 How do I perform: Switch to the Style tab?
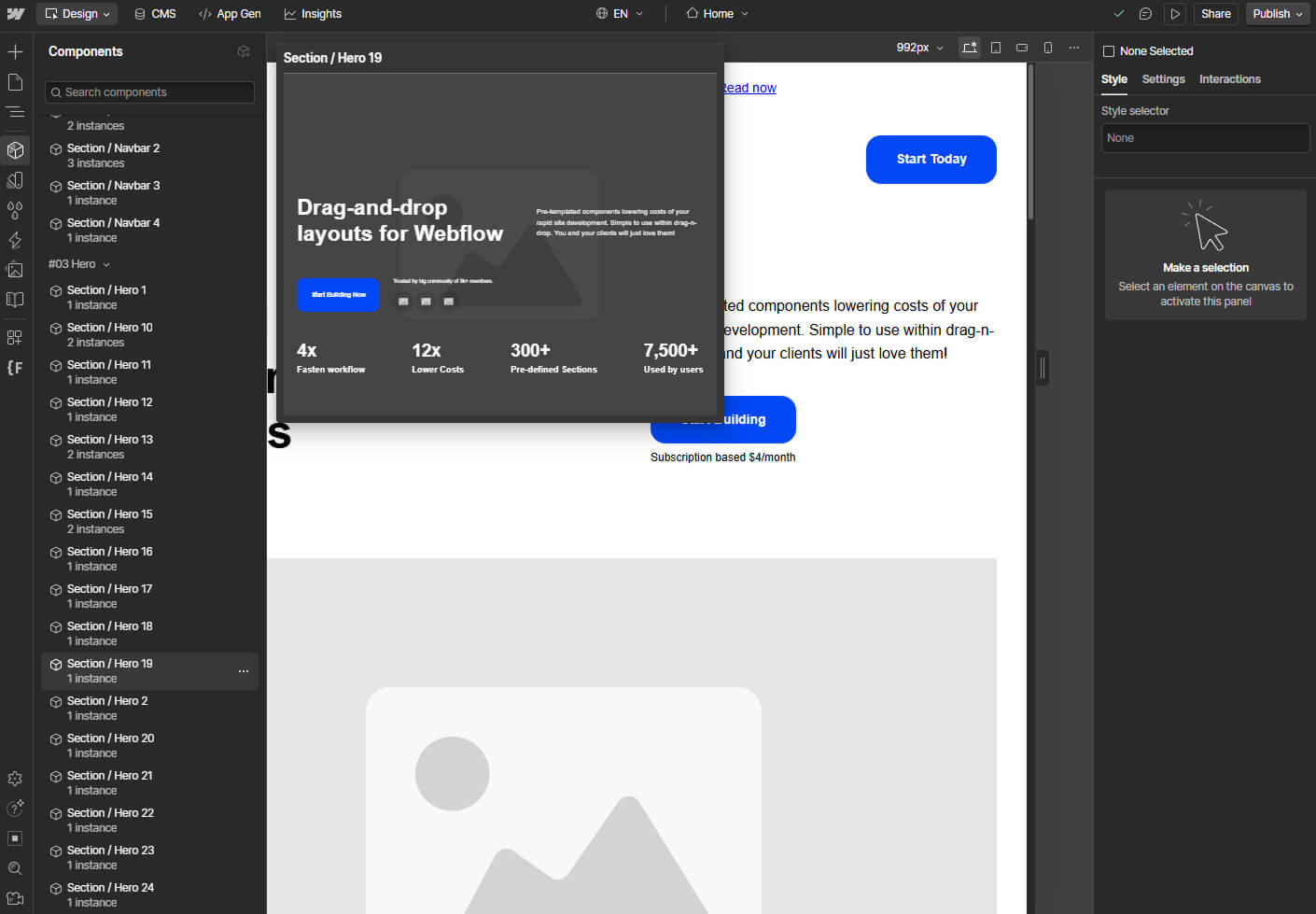(x=1113, y=79)
